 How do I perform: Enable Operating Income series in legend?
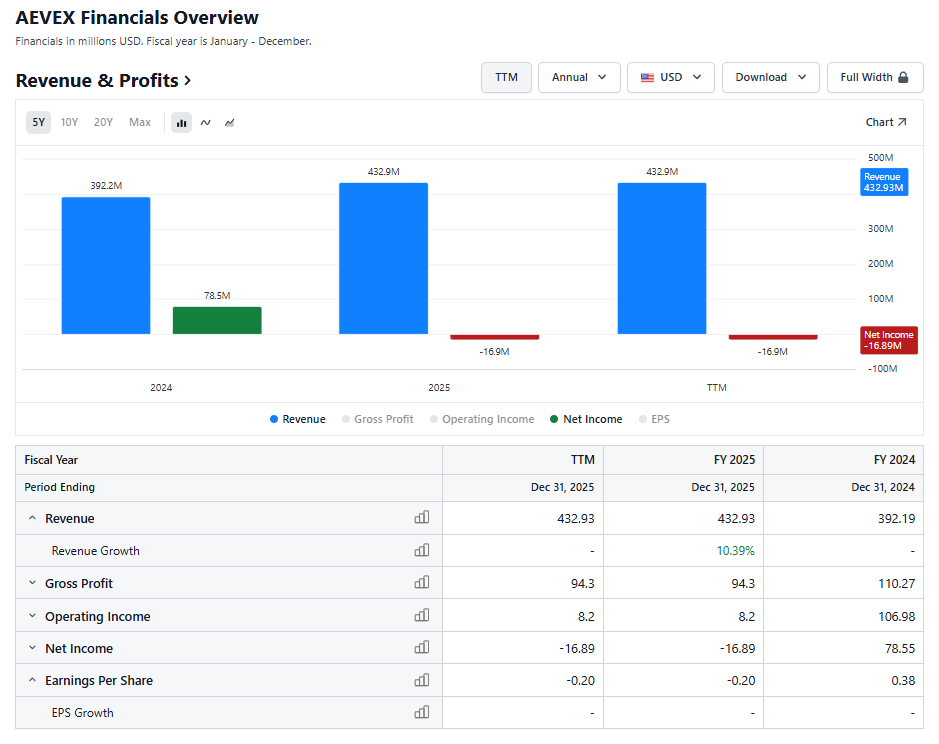[x=482, y=419]
